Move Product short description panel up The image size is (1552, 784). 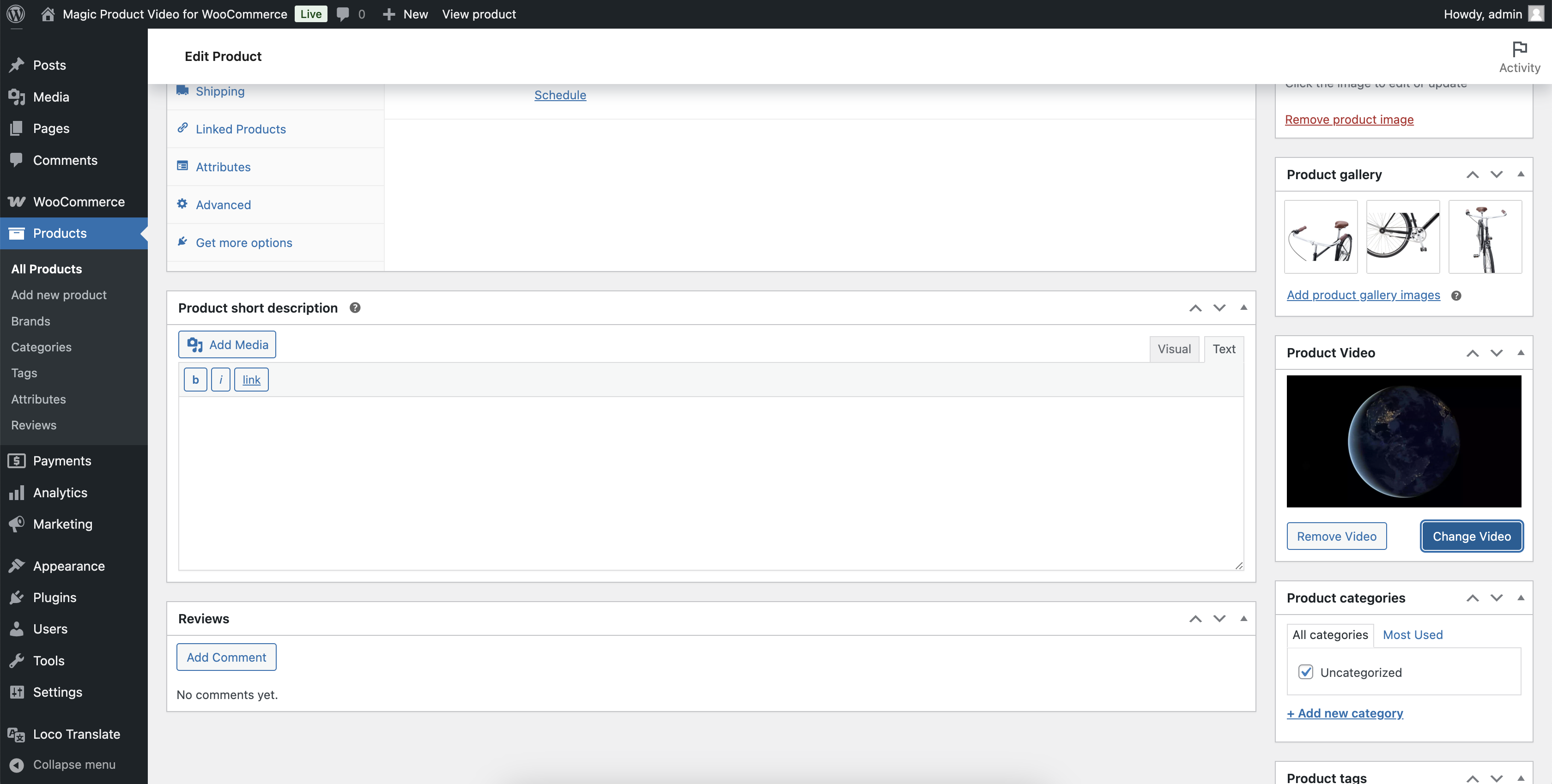1195,308
